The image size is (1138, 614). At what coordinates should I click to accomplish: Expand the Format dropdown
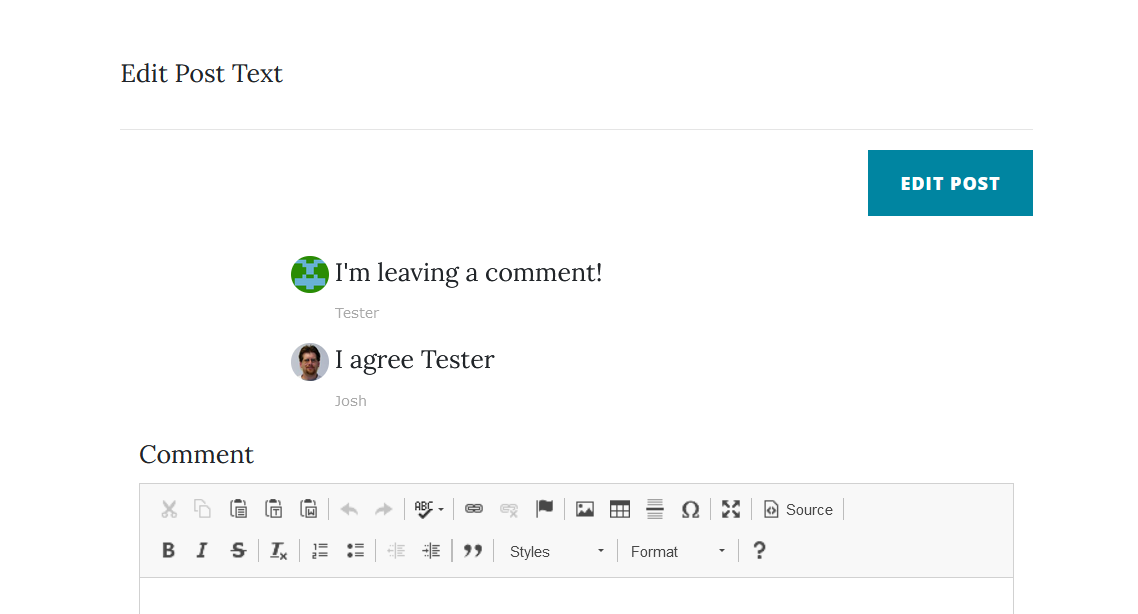click(x=678, y=551)
